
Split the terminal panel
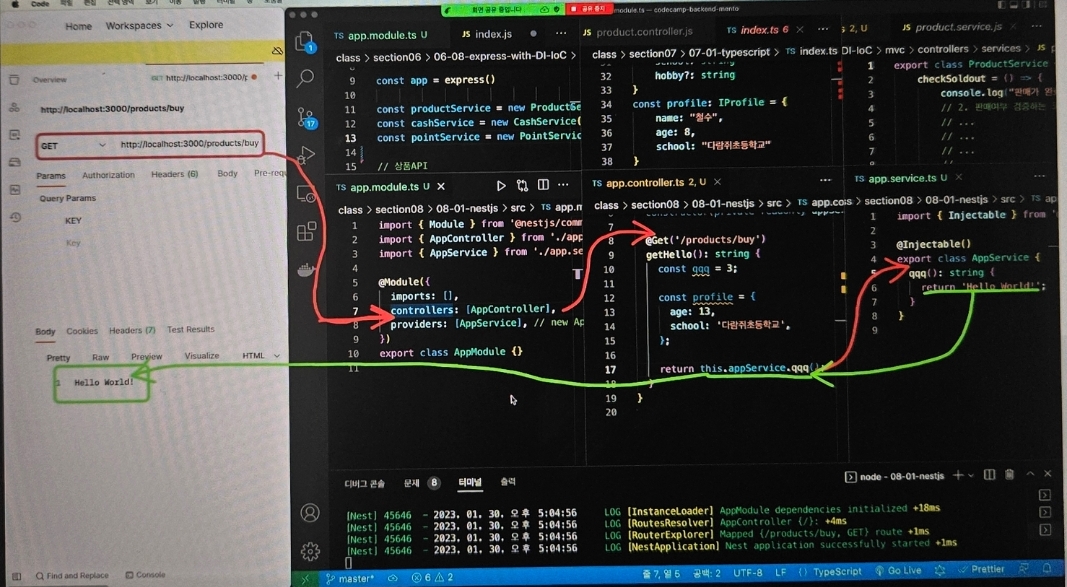click(x=990, y=475)
